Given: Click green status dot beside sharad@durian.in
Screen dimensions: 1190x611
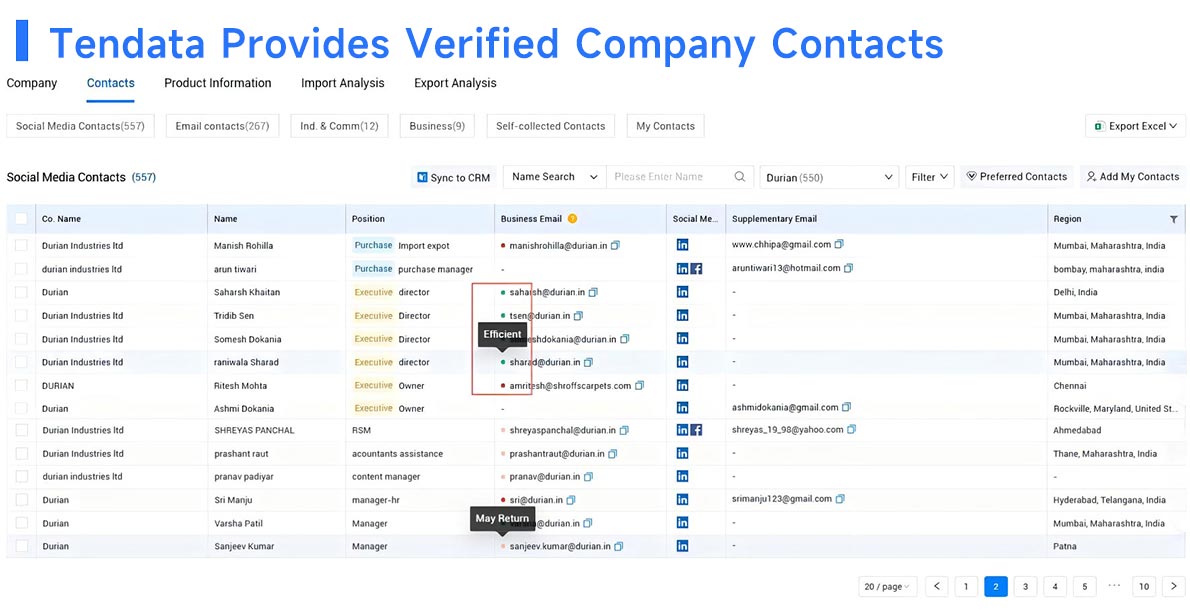Looking at the screenshot, I should coord(503,362).
